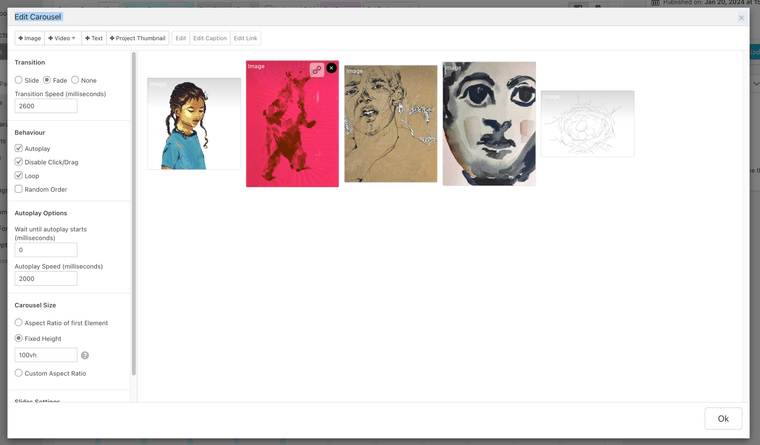Image resolution: width=760 pixels, height=445 pixels.
Task: Click the help question mark beside Fixed Height
Action: pos(85,355)
